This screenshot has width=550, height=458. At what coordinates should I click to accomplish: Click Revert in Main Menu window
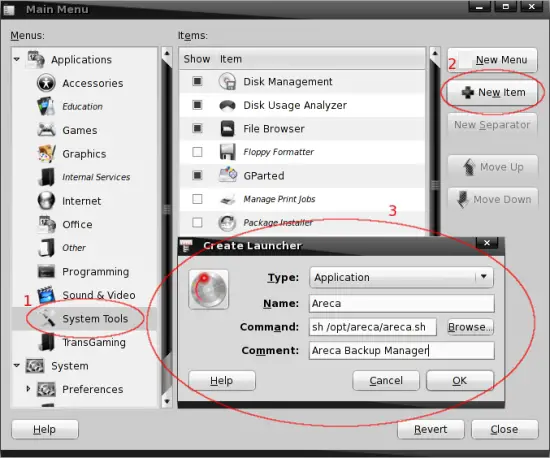tap(430, 429)
